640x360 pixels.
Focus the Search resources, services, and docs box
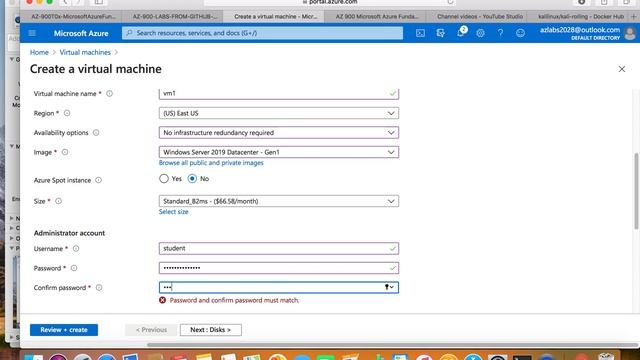pyautogui.click(x=262, y=33)
